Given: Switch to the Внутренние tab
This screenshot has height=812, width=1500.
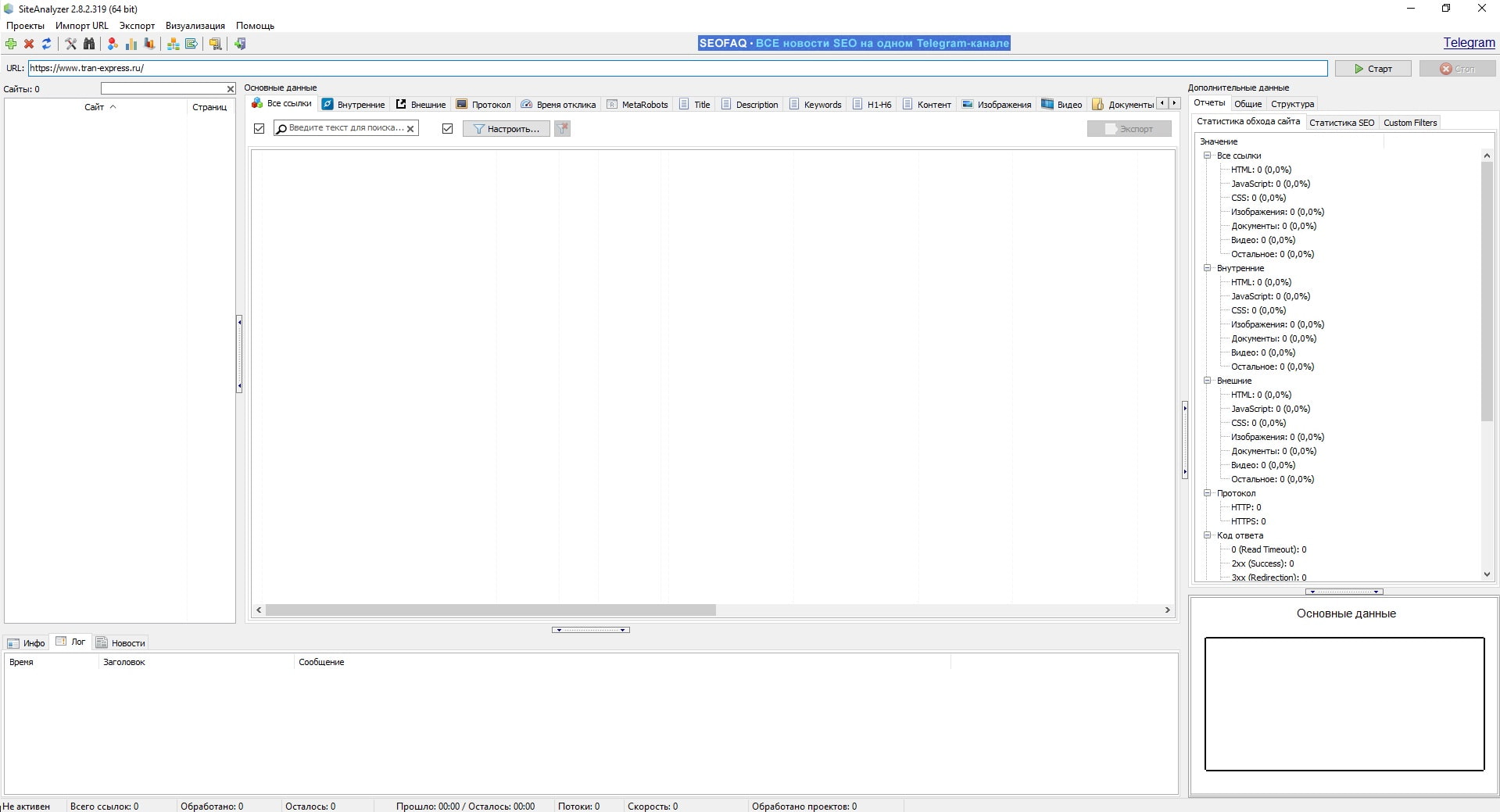Looking at the screenshot, I should [353, 105].
